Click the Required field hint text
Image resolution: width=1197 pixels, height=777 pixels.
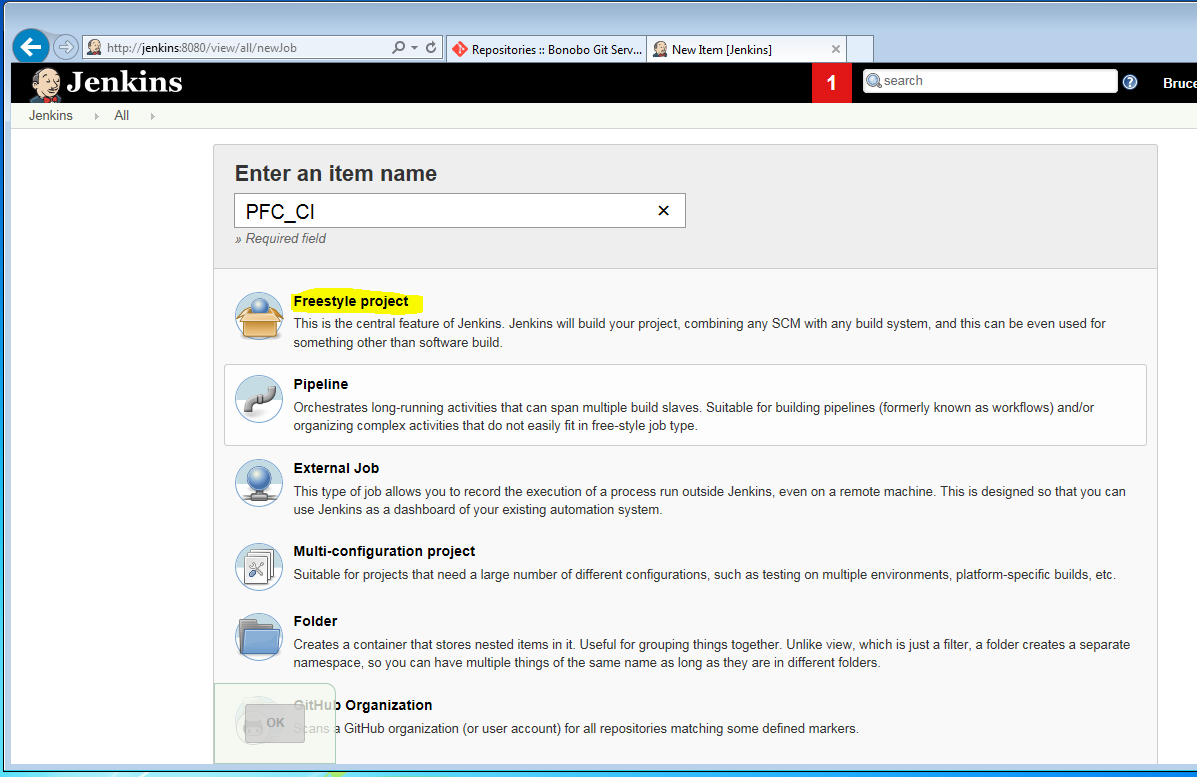click(x=280, y=239)
